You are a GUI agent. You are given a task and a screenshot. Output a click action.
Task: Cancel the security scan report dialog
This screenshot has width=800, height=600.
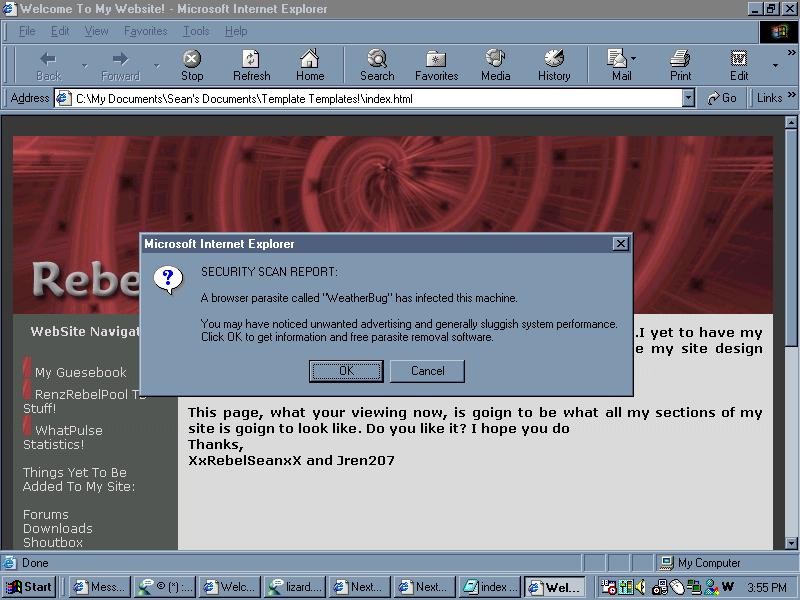(427, 371)
